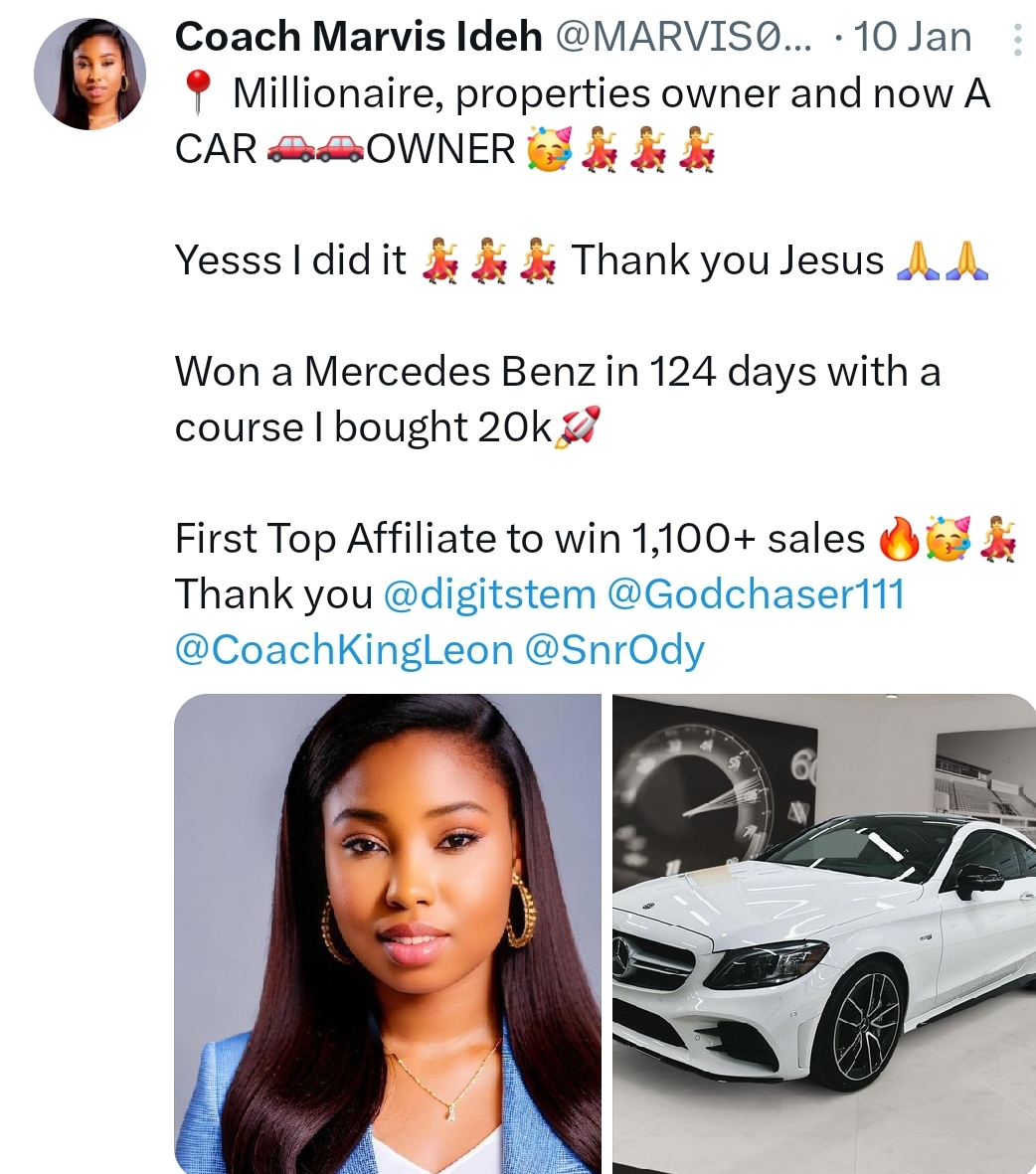This screenshot has height=1174, width=1036.
Task: Open the @SnrOdy mention link
Action: pos(613,650)
